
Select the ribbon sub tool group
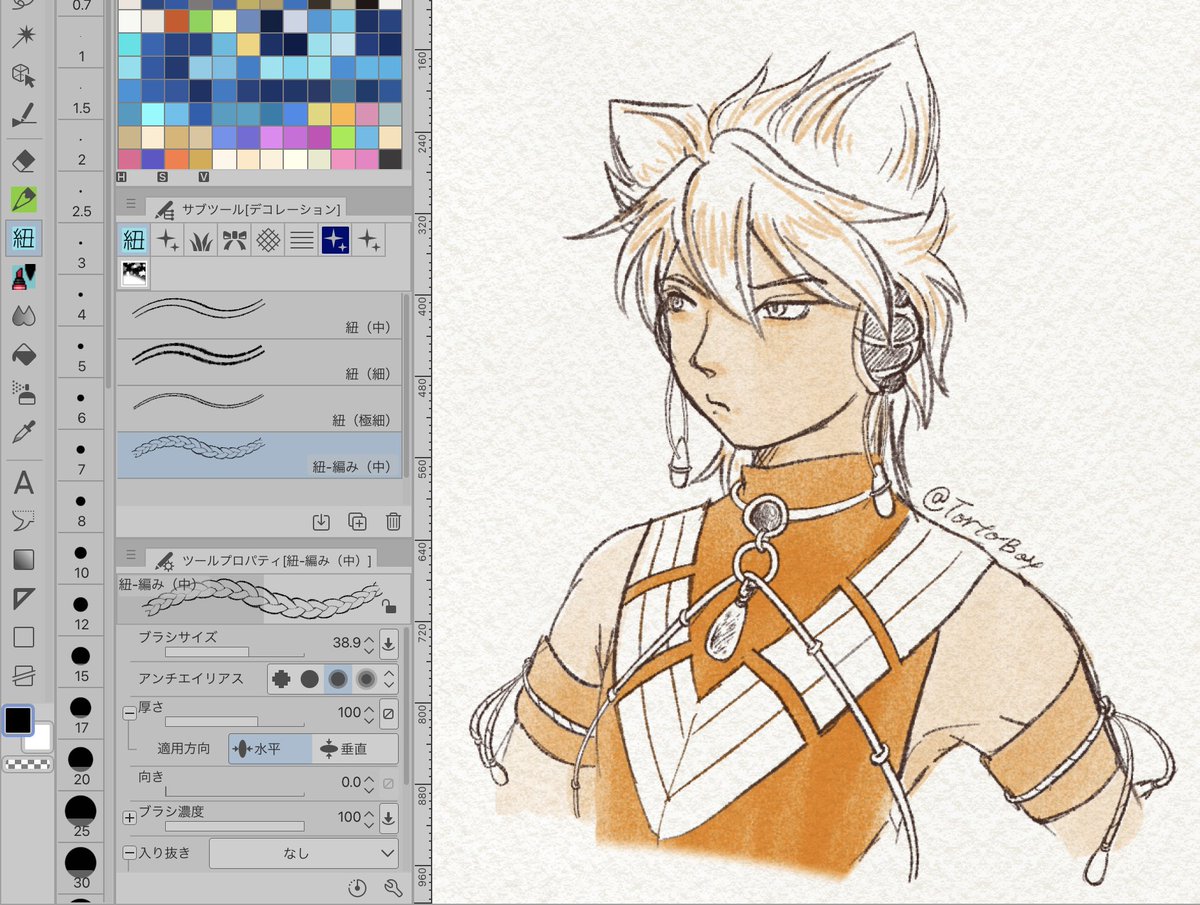point(237,240)
